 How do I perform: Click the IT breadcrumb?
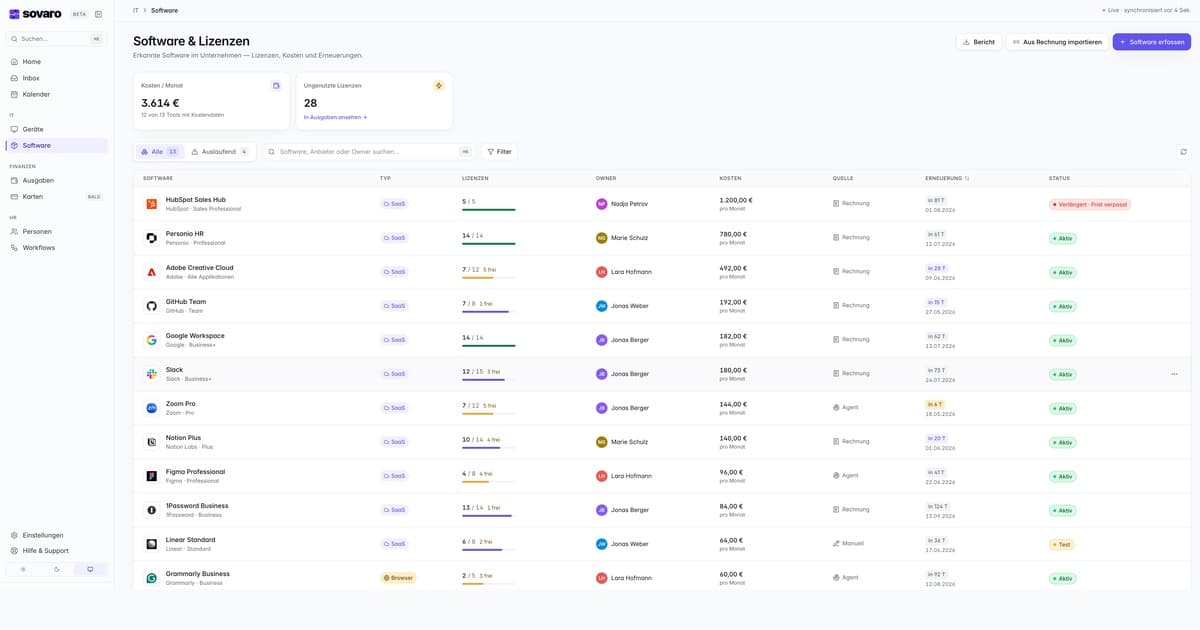[136, 10]
